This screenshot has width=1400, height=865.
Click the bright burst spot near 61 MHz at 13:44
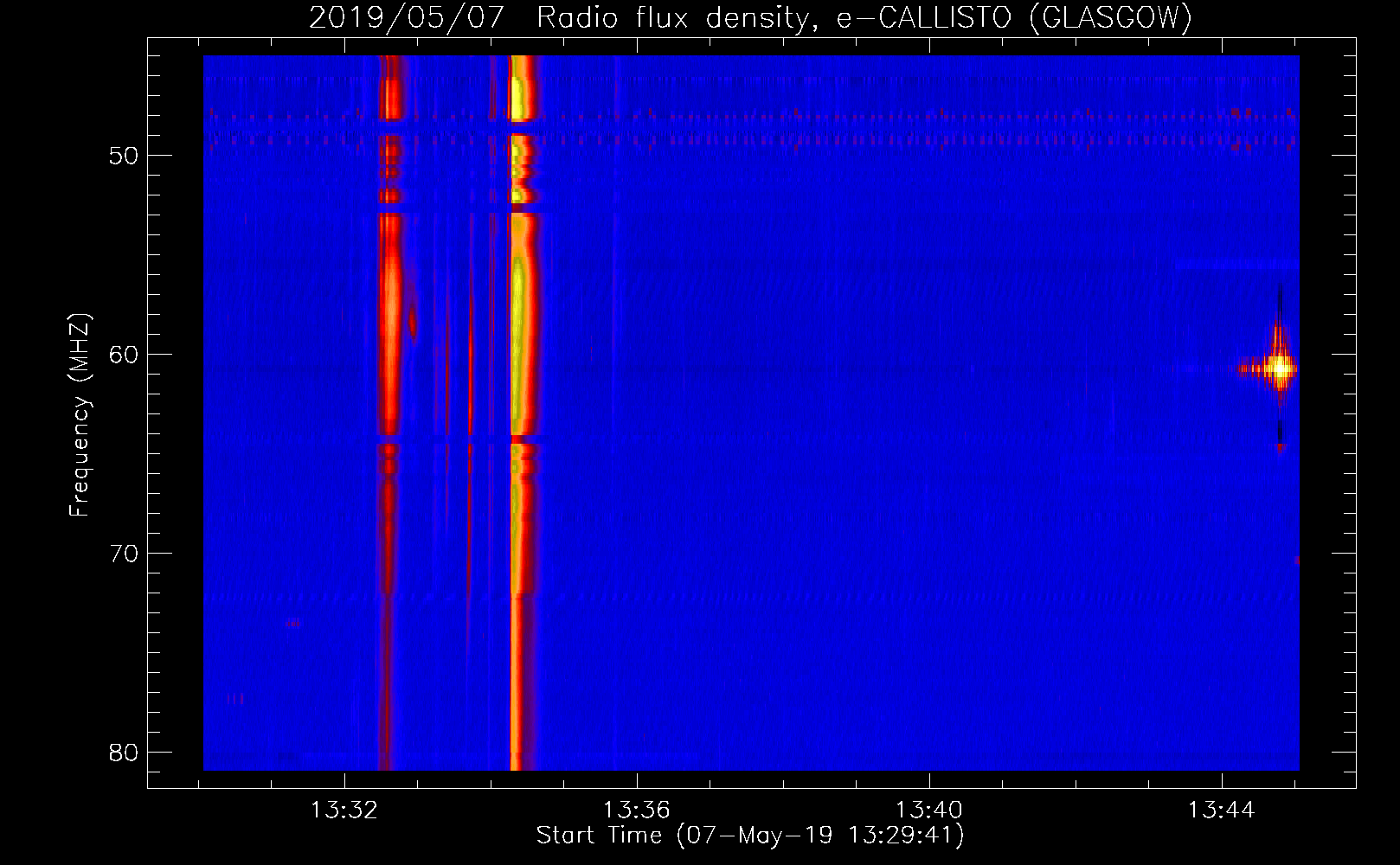1279,368
